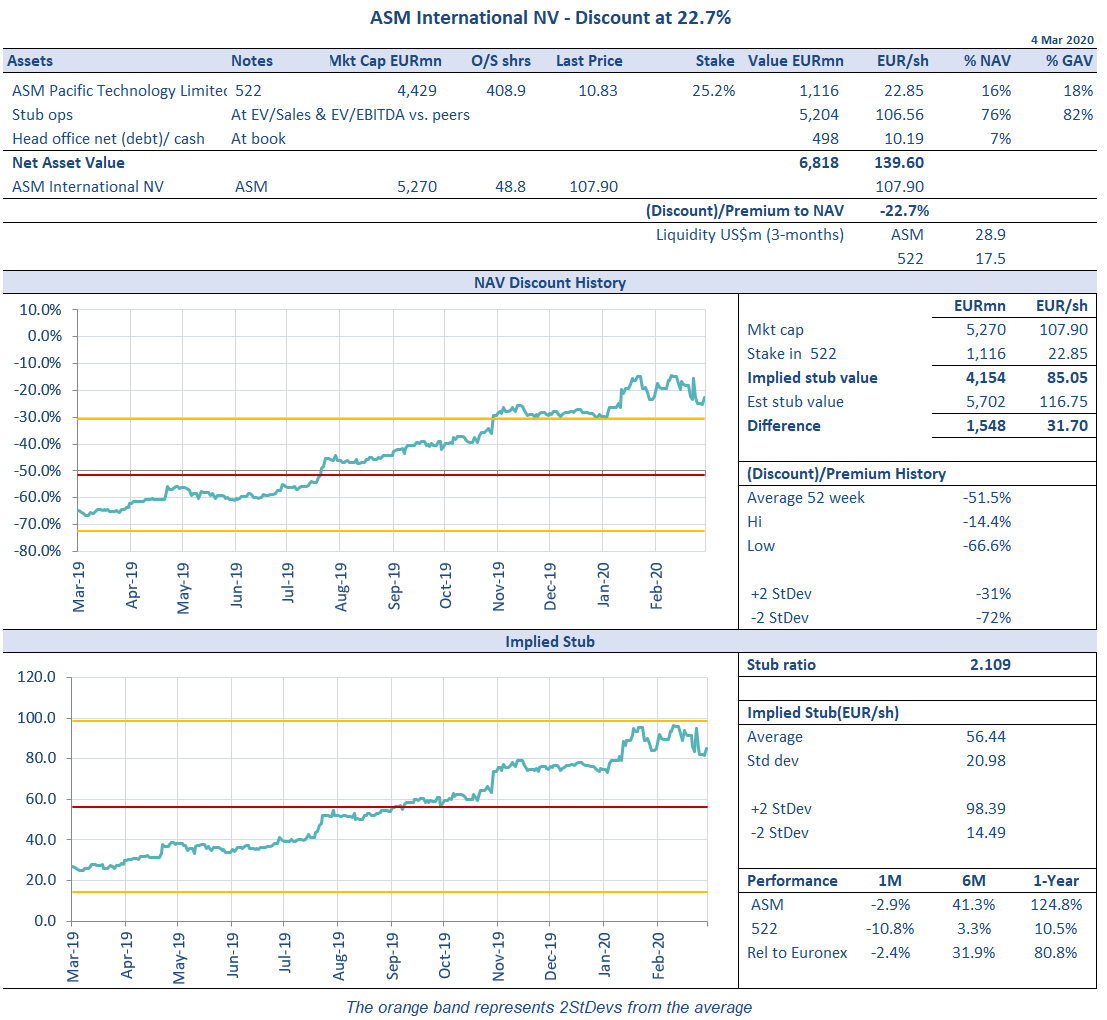This screenshot has height=1020, width=1107.
Task: Click the orange band footnote text
Action: (549, 1007)
